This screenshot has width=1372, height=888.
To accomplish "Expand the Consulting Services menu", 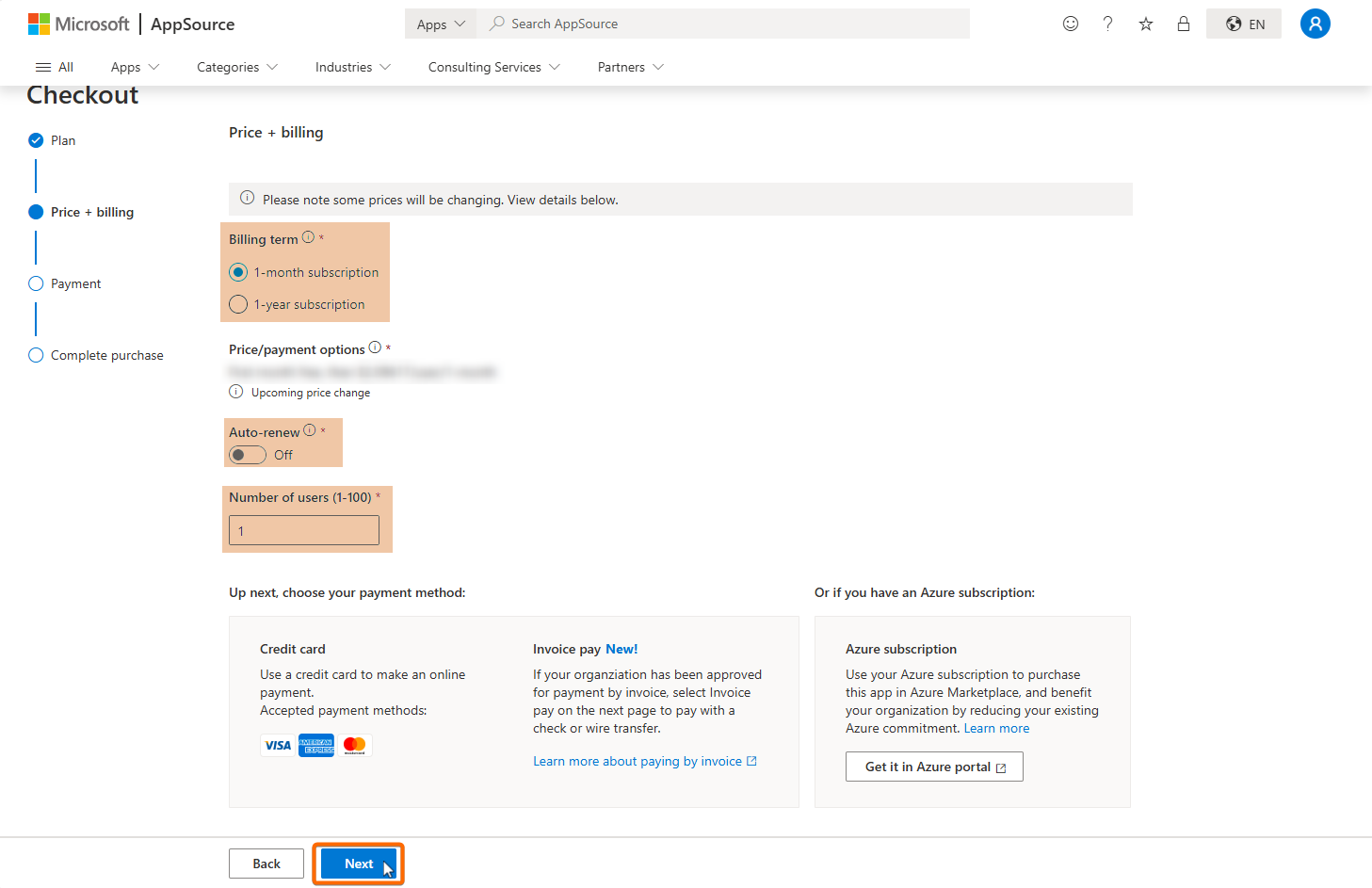I will tap(493, 67).
